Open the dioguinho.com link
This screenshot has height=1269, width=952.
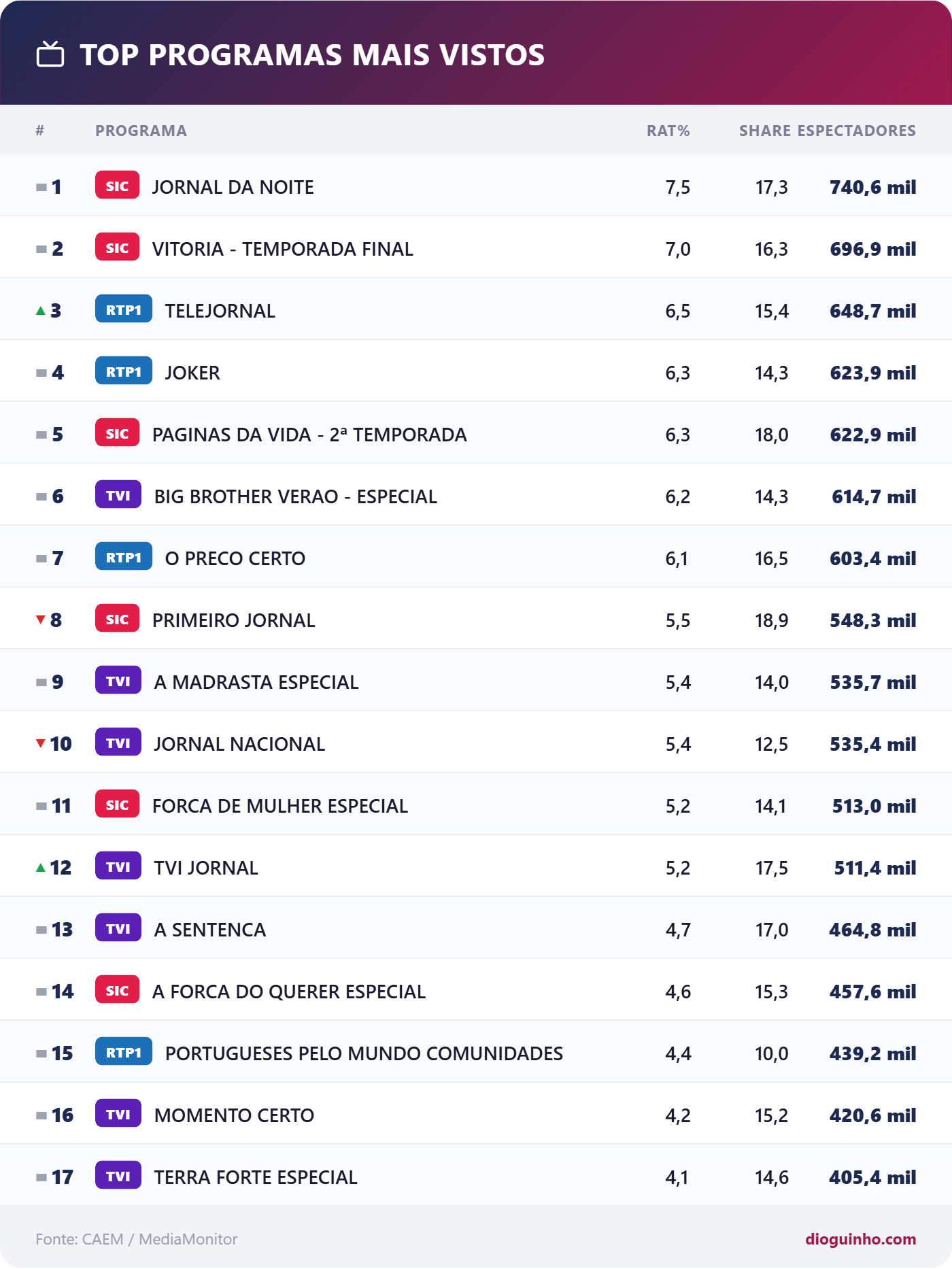pyautogui.click(x=860, y=1239)
